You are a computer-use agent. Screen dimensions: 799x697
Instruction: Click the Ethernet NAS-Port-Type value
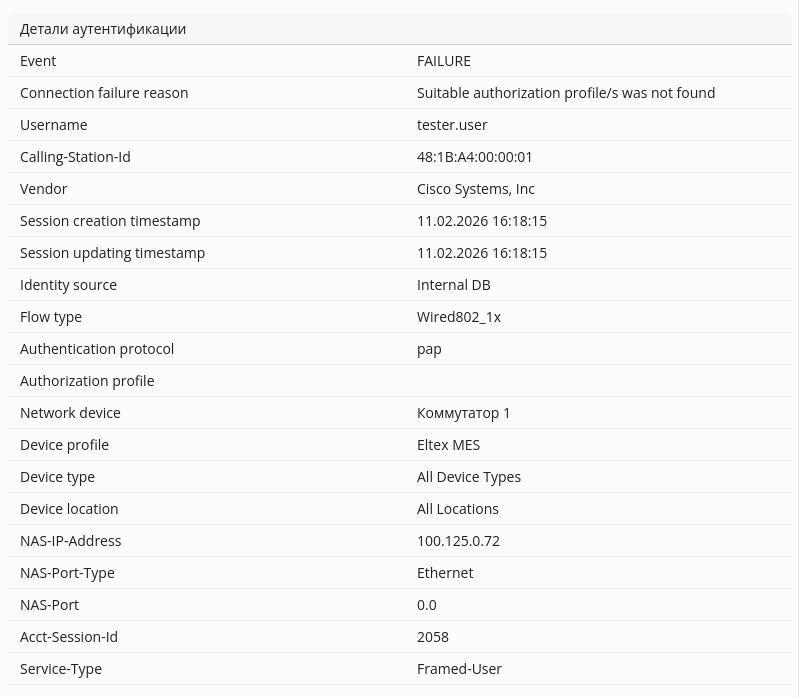coord(445,573)
